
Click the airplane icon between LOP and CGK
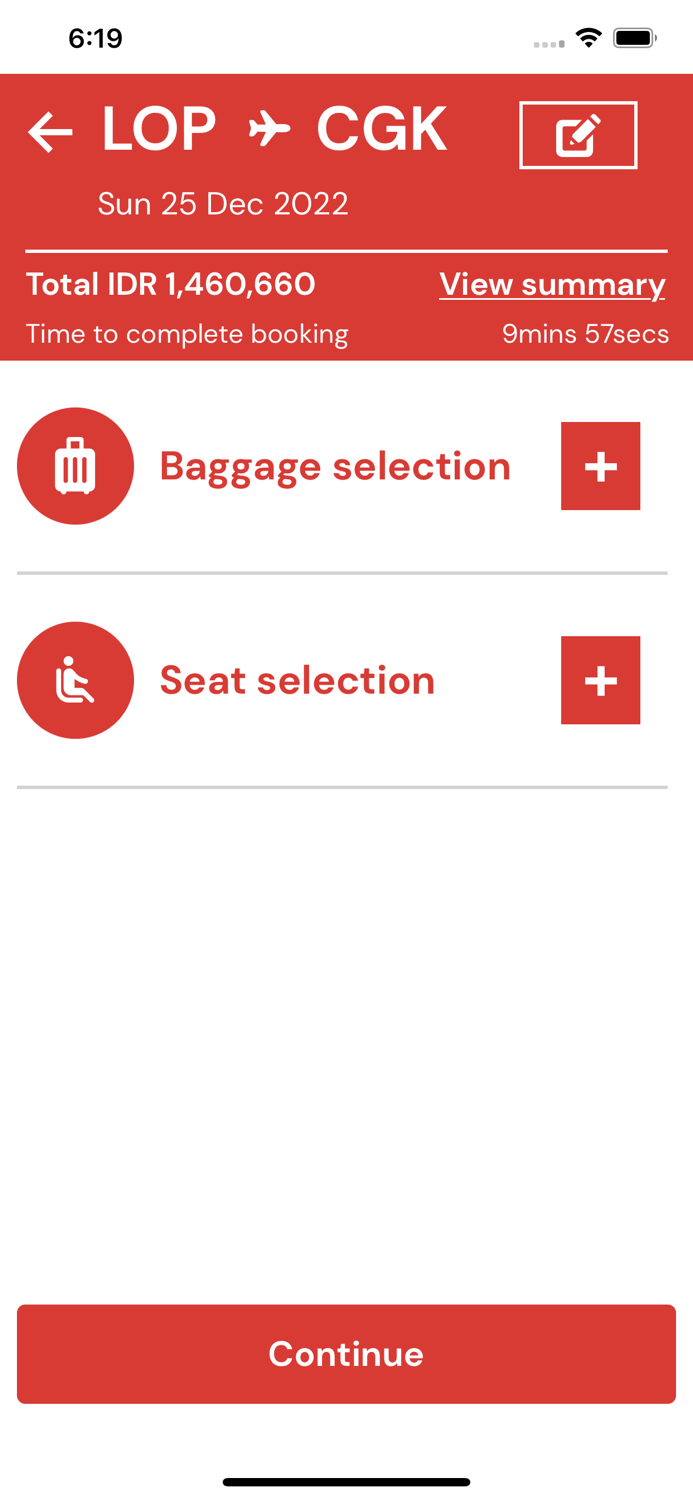(x=268, y=128)
